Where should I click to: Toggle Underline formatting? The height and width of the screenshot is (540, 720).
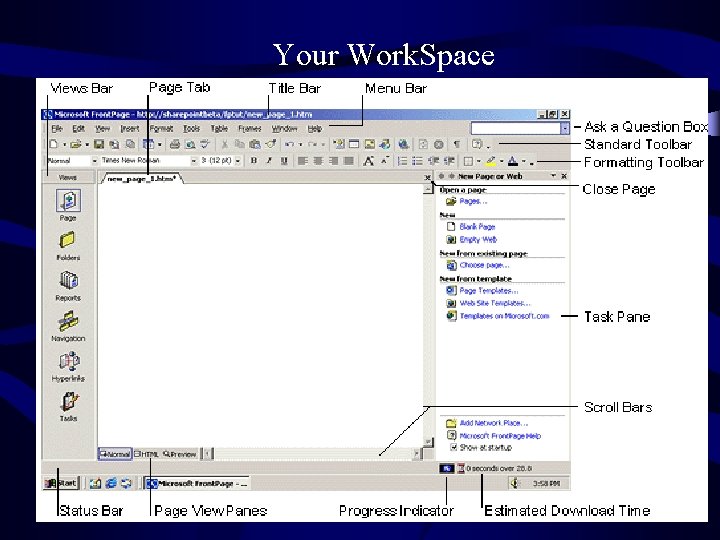coord(284,161)
